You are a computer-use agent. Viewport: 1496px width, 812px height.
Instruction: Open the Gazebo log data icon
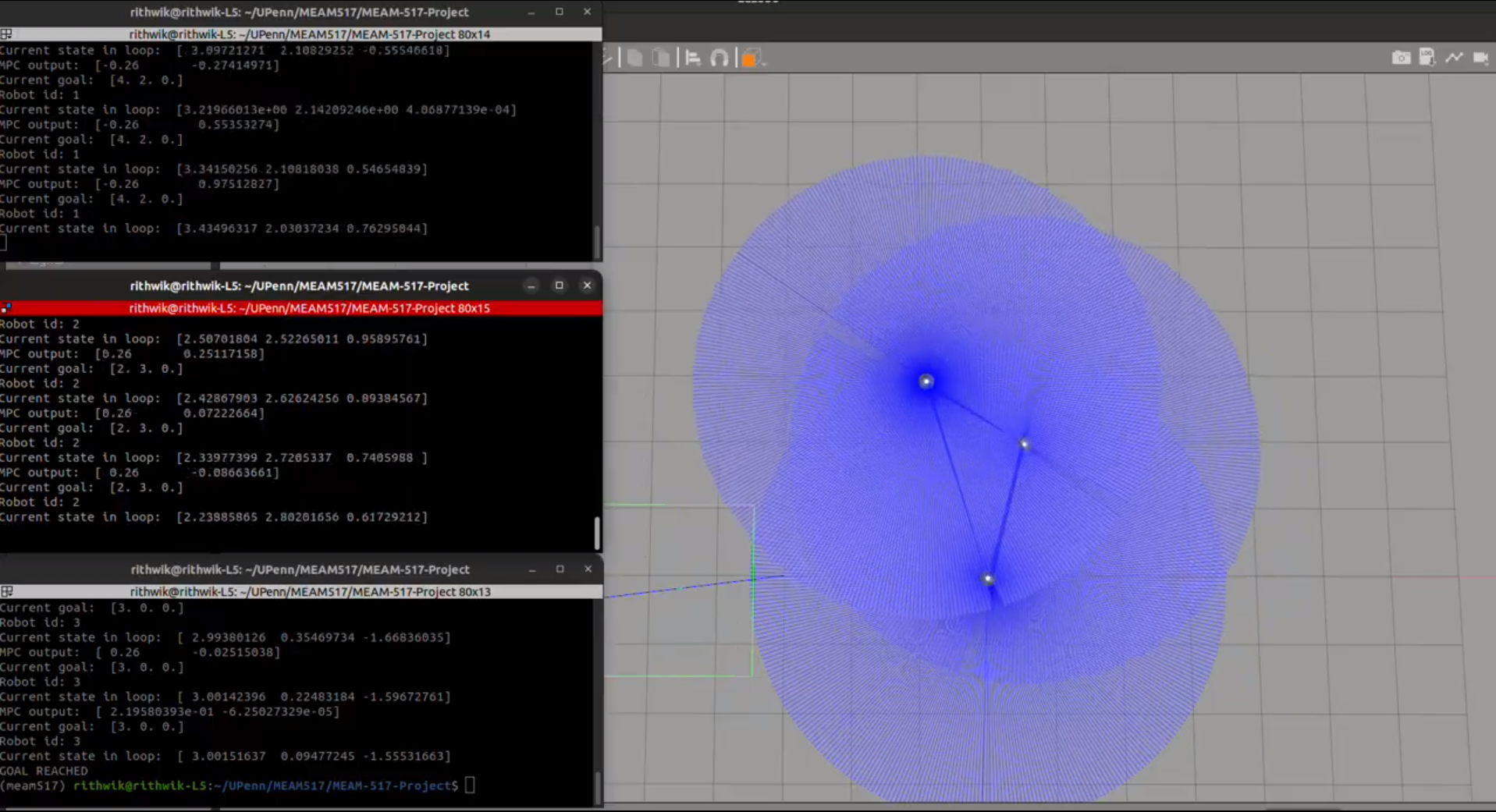(x=1427, y=58)
